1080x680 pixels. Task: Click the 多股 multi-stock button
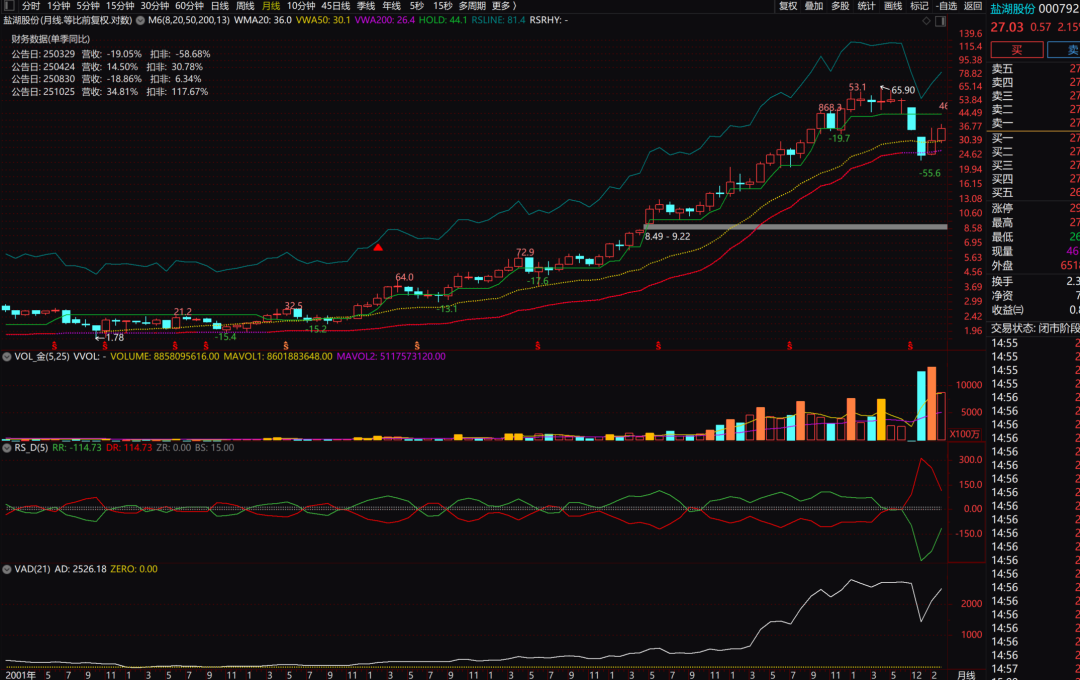[x=840, y=6]
